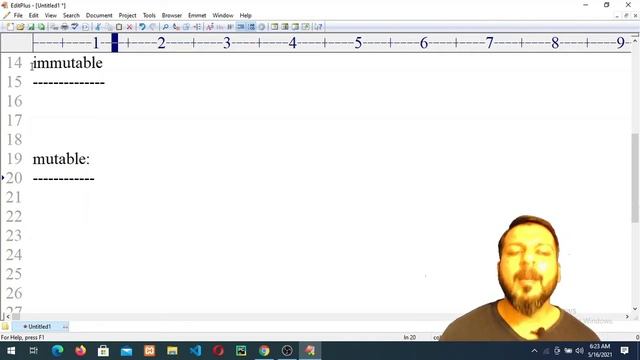Delete selection with red X icon
Viewport: 640px width, 360px height.
[129, 27]
